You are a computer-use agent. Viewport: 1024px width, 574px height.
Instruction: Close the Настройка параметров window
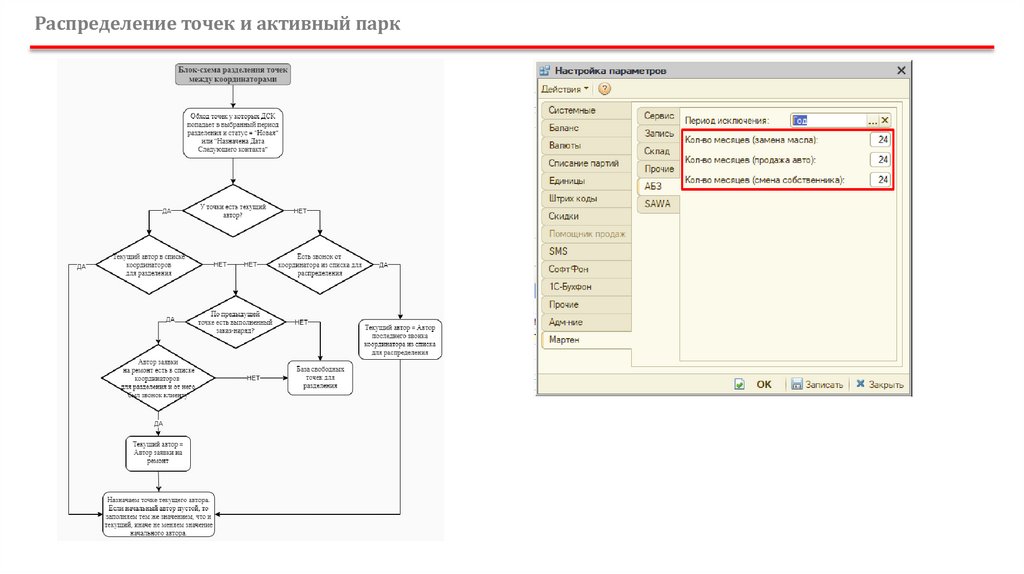coord(901,70)
